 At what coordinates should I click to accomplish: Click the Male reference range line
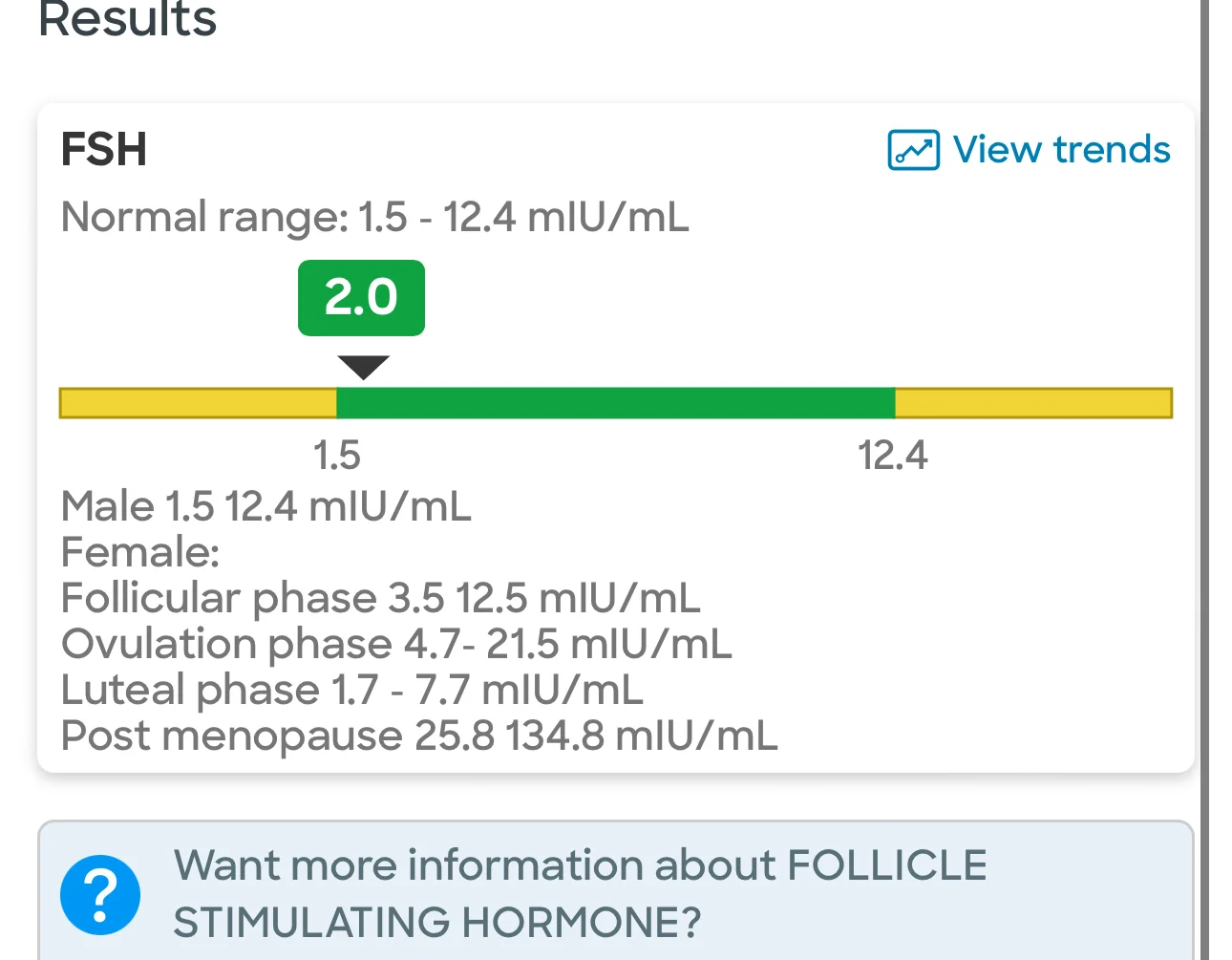[266, 506]
